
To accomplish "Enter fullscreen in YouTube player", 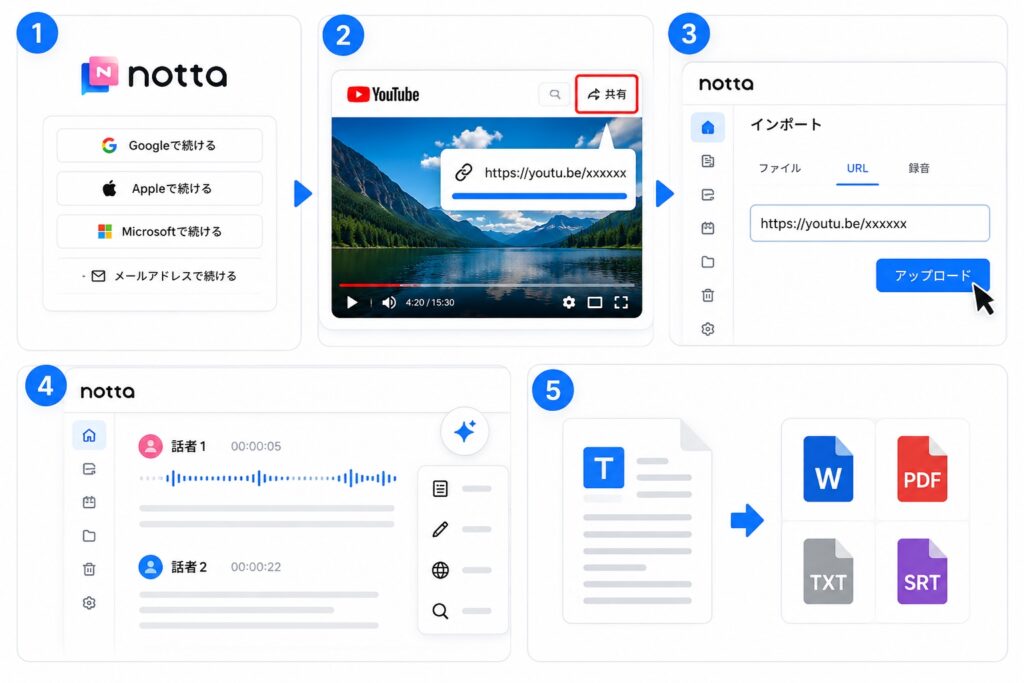I will pyautogui.click(x=621, y=302).
